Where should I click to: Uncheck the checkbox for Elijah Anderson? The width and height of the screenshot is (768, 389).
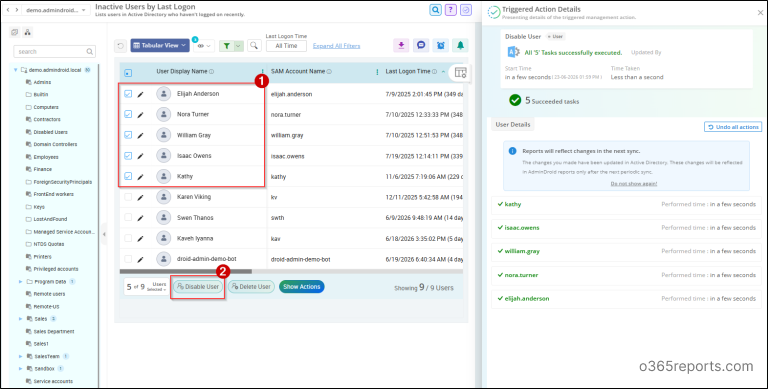pyautogui.click(x=128, y=94)
